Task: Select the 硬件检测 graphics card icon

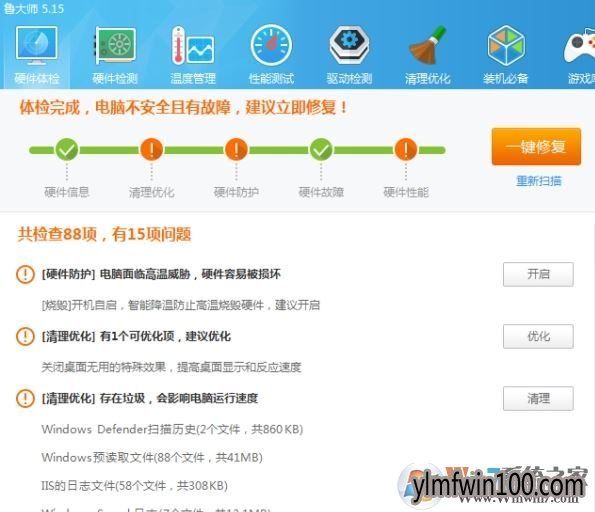Action: click(115, 45)
